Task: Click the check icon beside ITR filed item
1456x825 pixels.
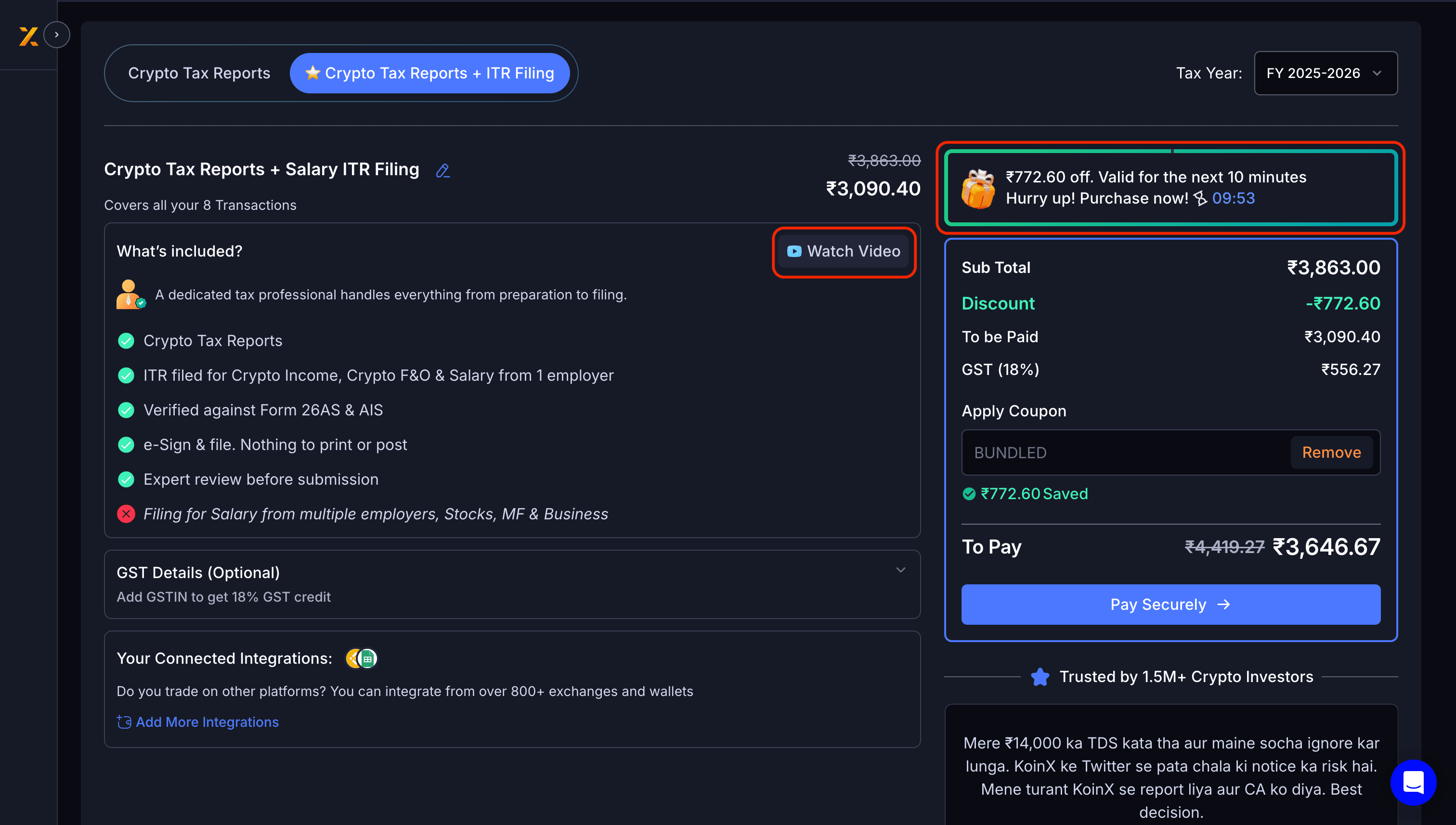Action: pyautogui.click(x=126, y=375)
